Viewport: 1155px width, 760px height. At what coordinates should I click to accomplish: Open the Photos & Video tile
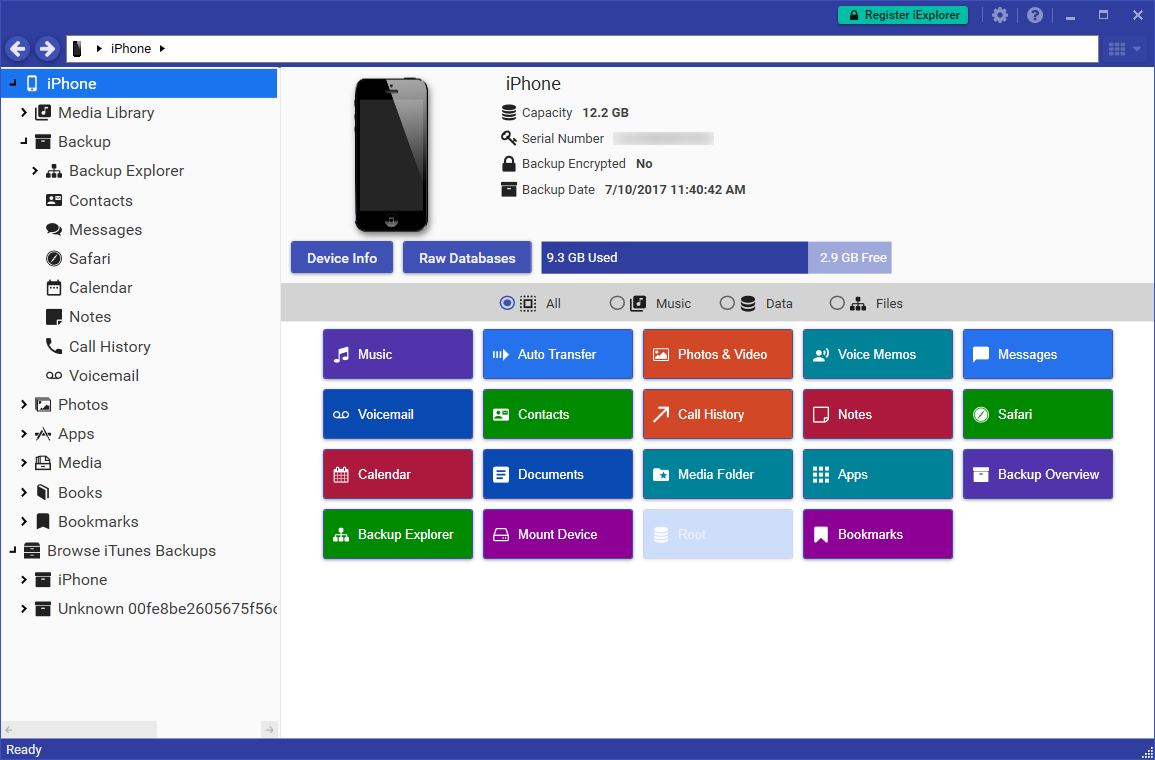(x=717, y=354)
